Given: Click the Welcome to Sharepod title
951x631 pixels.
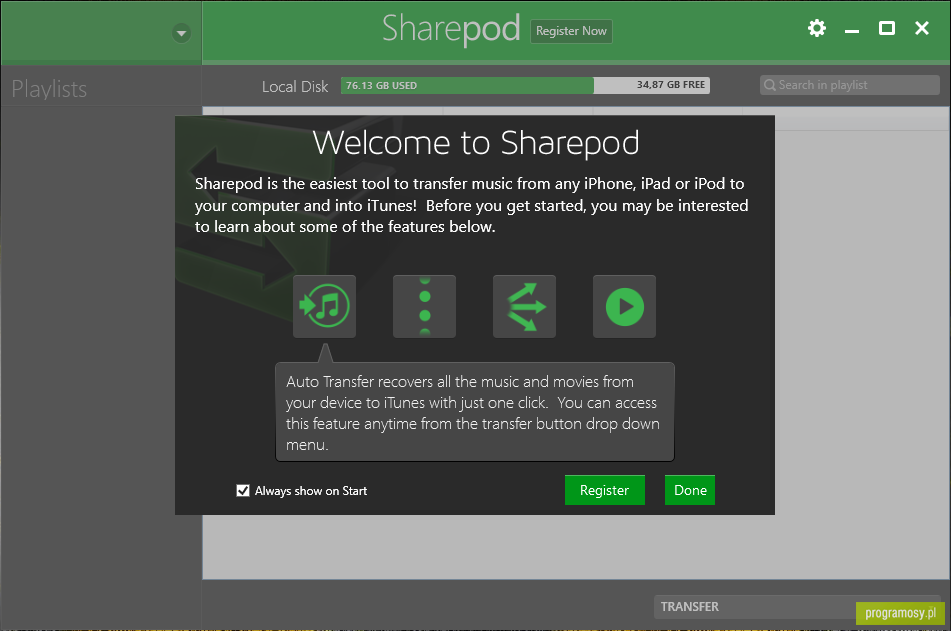Looking at the screenshot, I should (x=476, y=143).
